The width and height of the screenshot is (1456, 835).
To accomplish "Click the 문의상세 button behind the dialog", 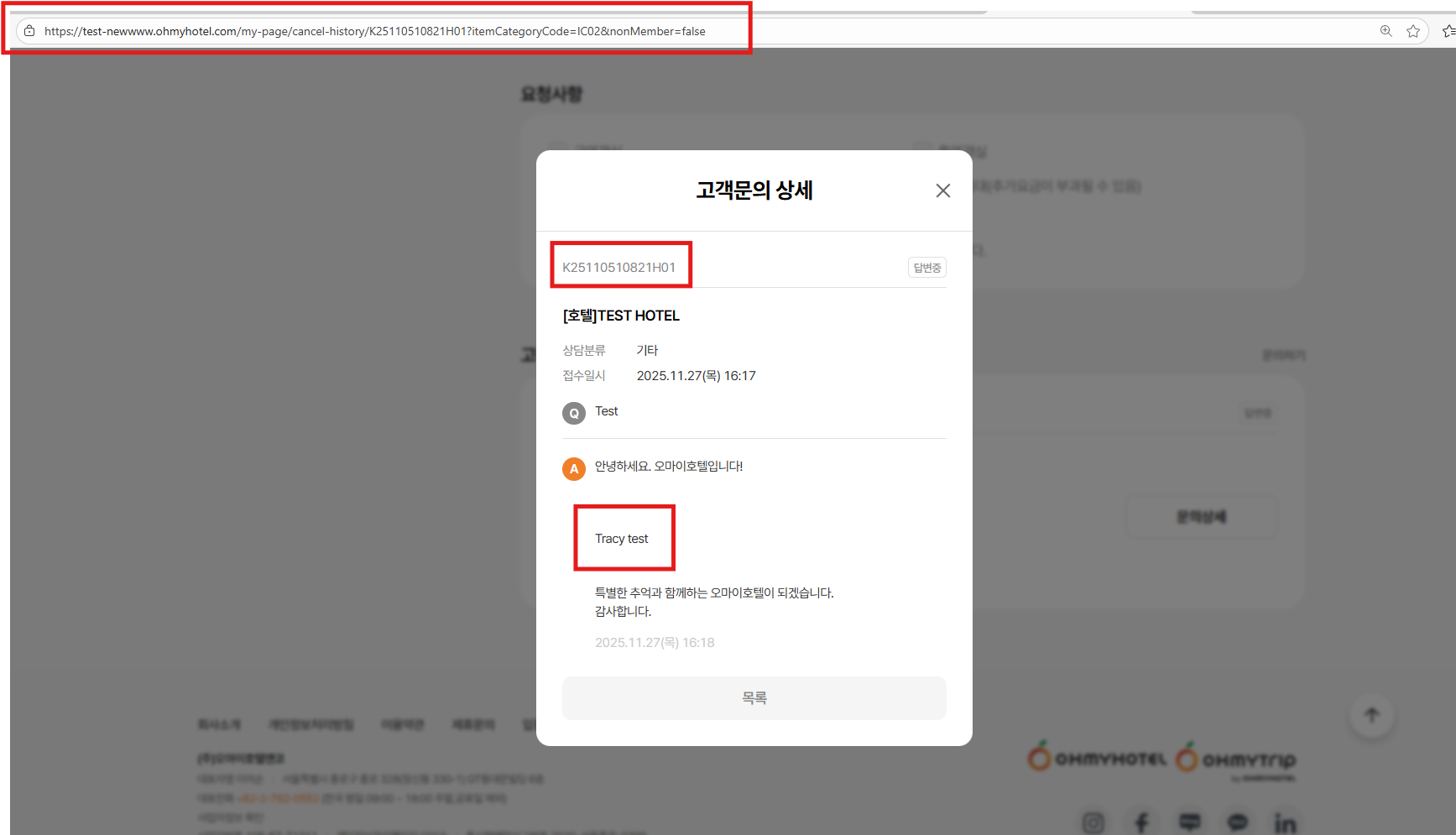I will [1201, 517].
